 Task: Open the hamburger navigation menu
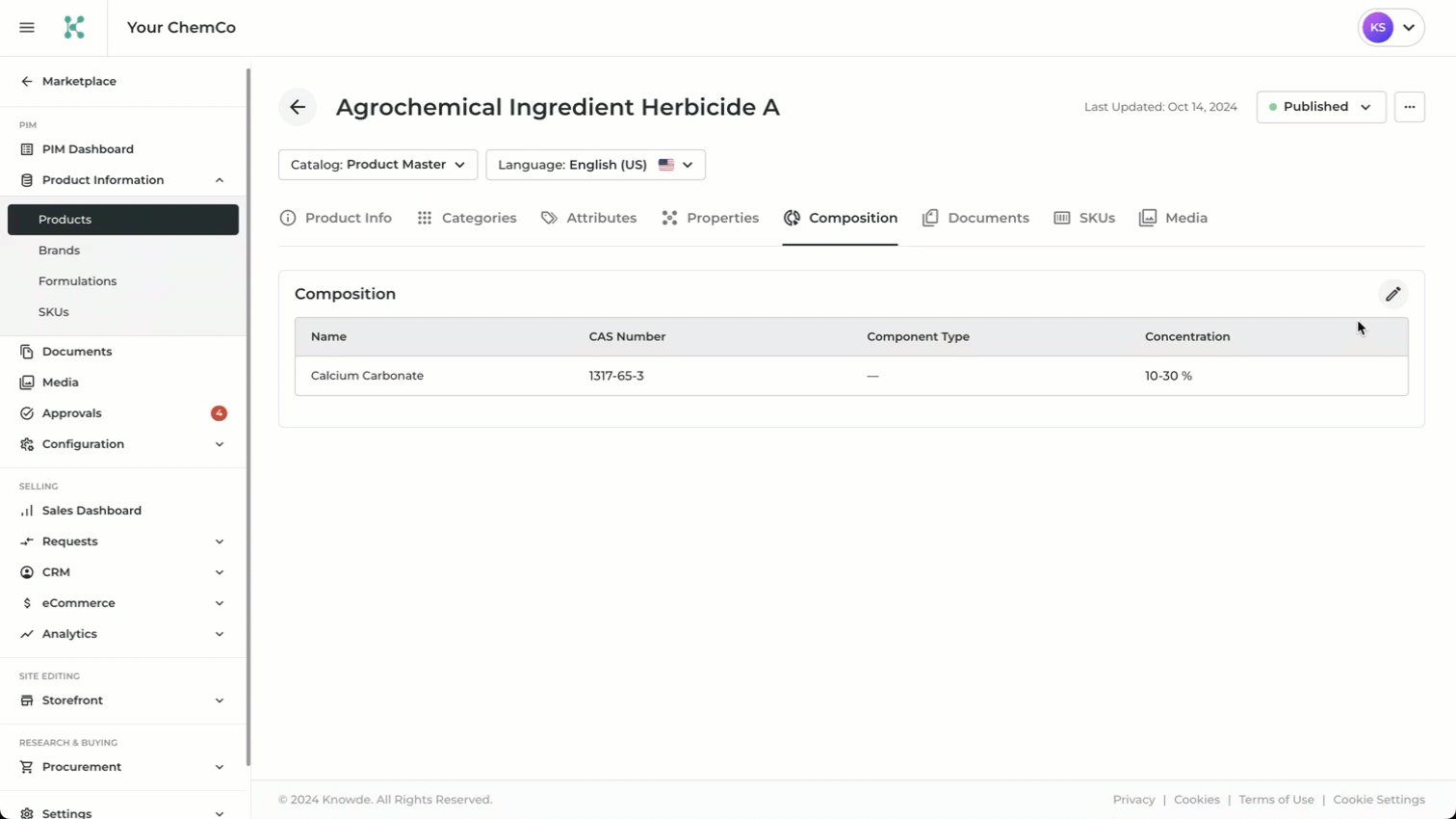coord(27,28)
